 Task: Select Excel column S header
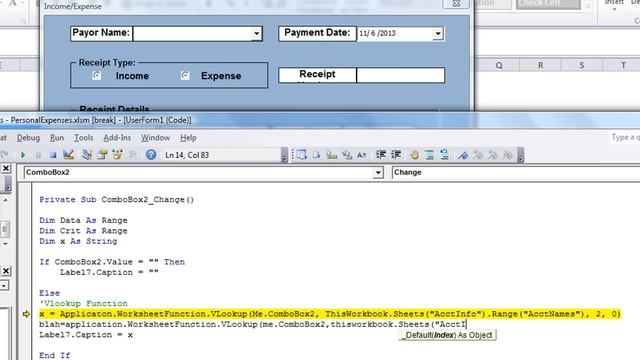582,65
